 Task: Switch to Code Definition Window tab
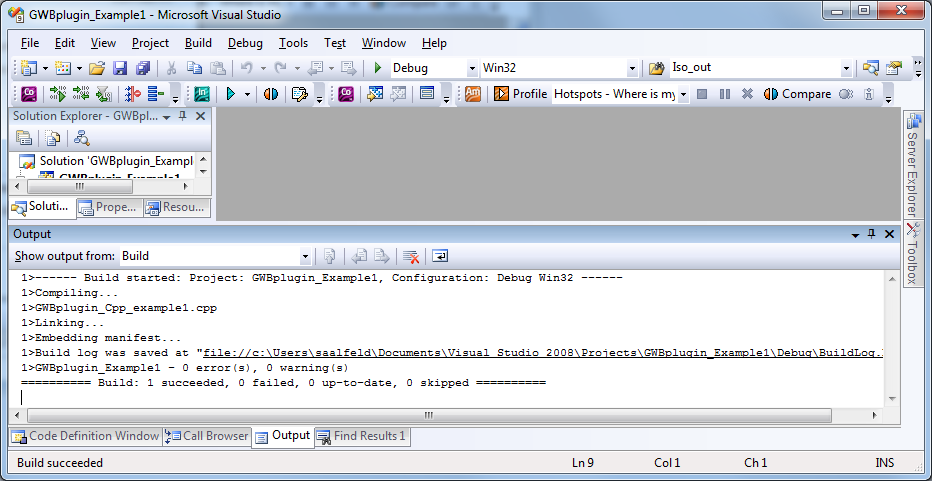click(86, 436)
